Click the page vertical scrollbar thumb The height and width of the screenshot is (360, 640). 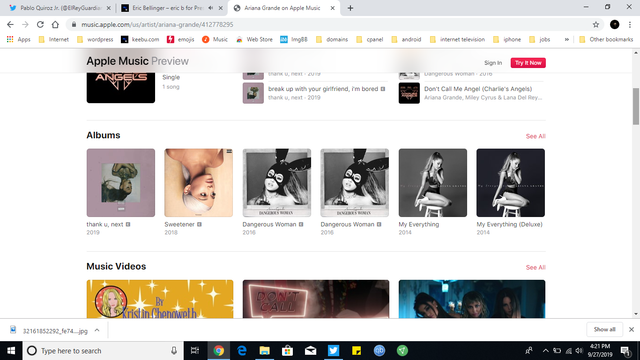[x=636, y=106]
